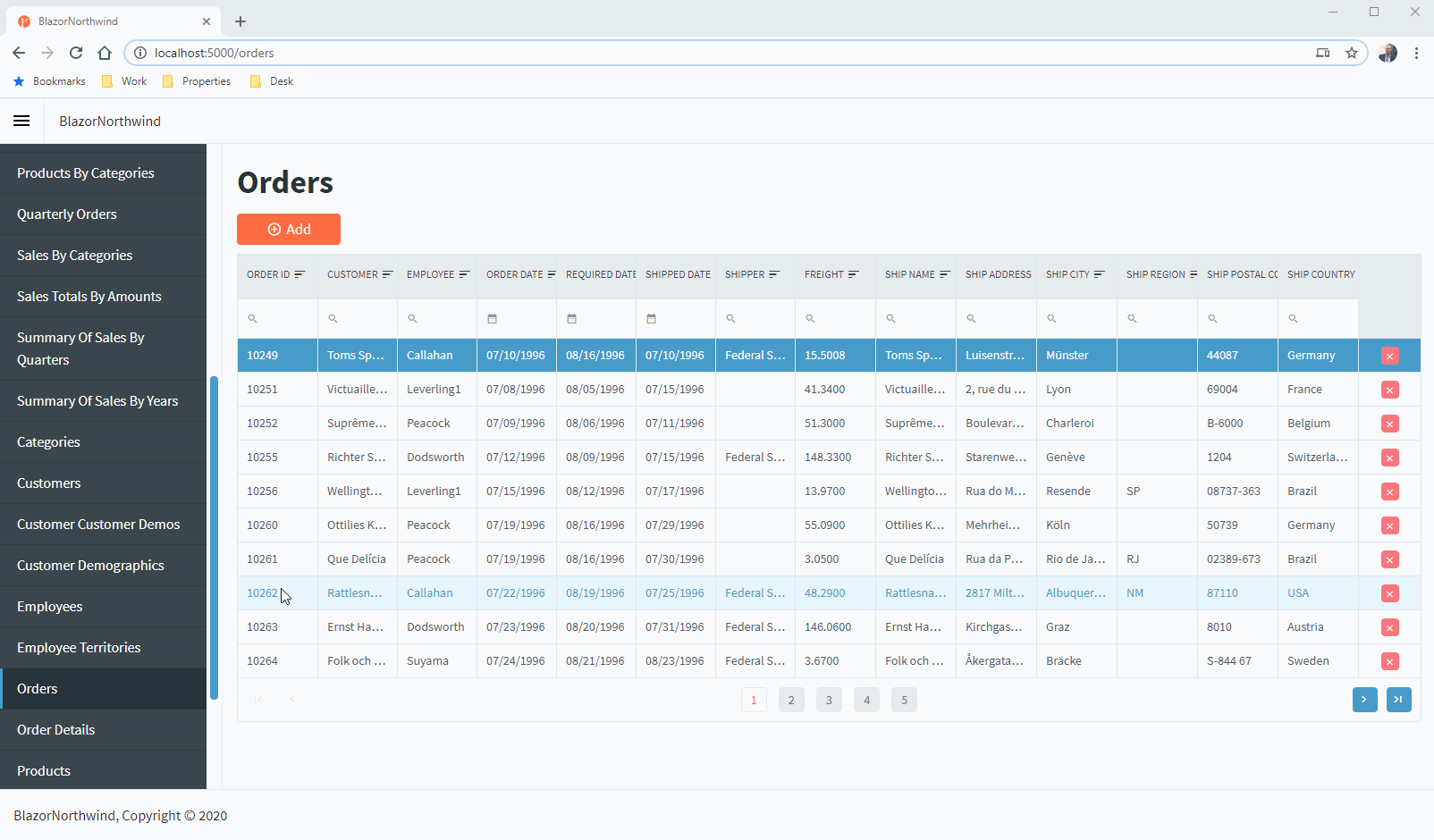This screenshot has width=1434, height=840.
Task: Open Work bookmarks folder
Action: click(124, 81)
